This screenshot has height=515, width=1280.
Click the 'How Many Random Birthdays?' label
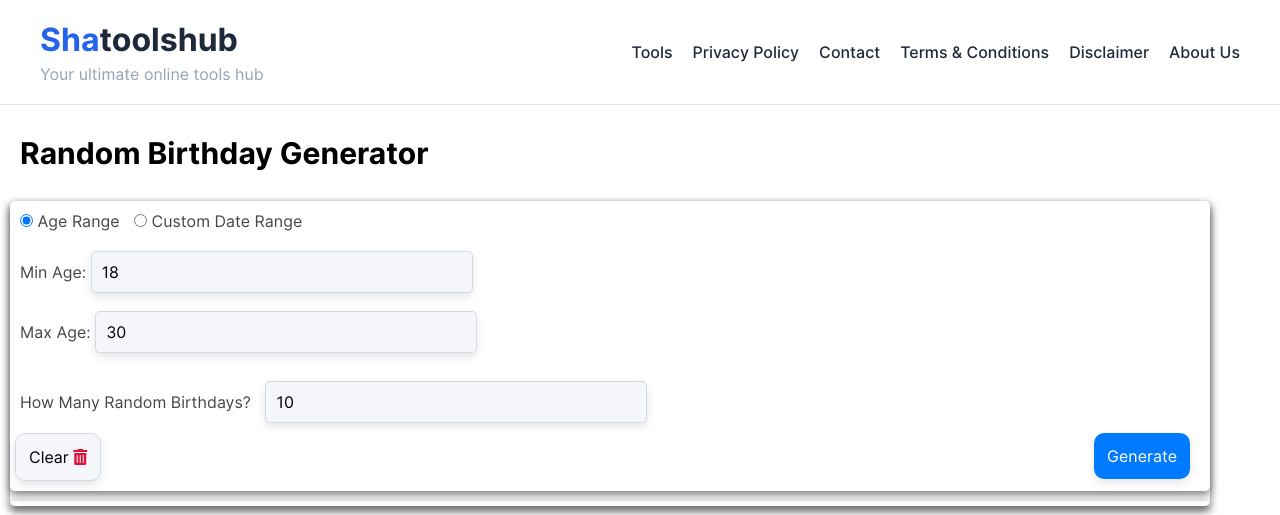[x=135, y=402]
